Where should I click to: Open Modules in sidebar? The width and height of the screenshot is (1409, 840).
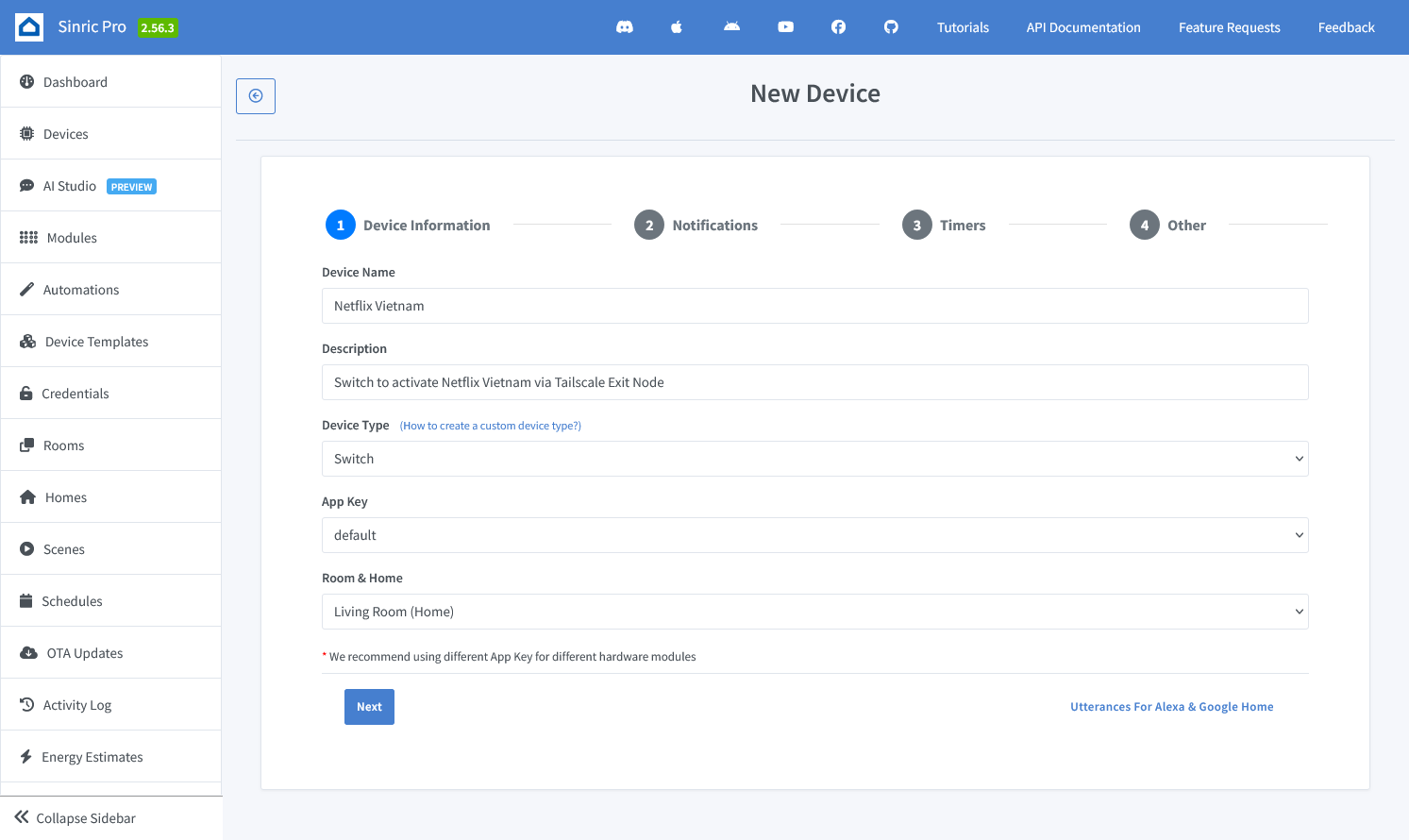pyautogui.click(x=111, y=238)
